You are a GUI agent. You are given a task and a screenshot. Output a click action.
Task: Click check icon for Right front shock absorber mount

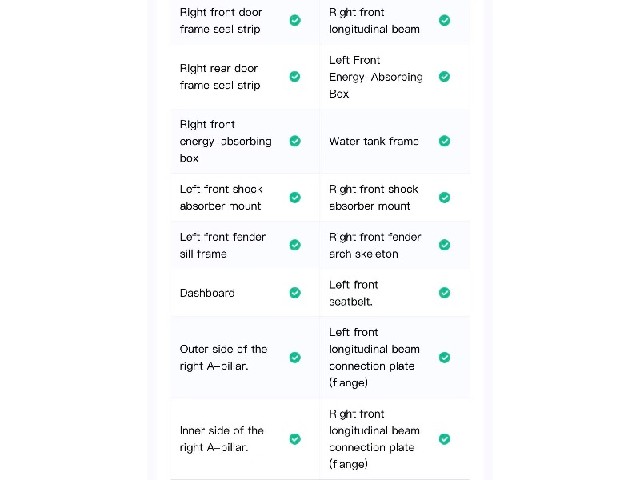pyautogui.click(x=444, y=198)
